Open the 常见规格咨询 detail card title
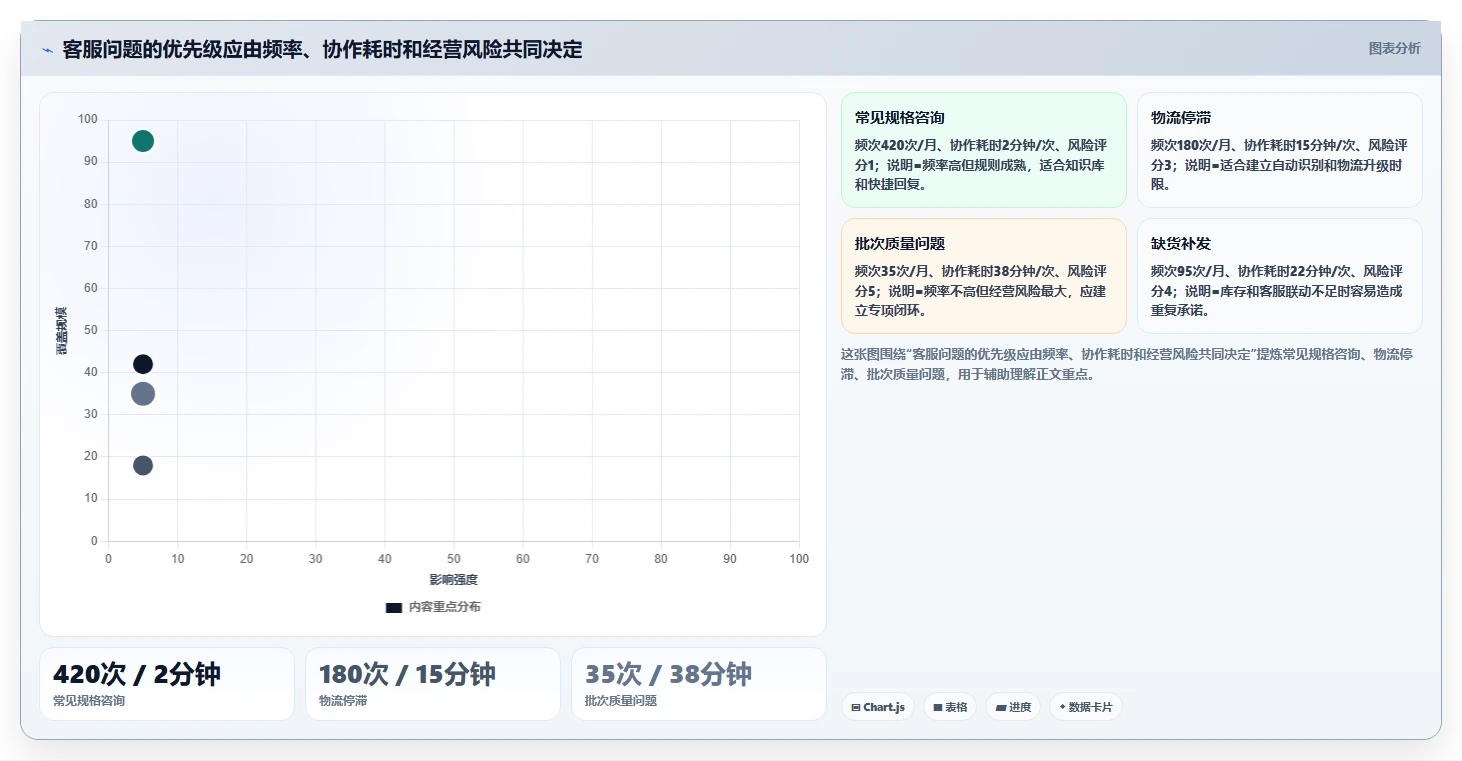The width and height of the screenshot is (1462, 761). (x=900, y=118)
